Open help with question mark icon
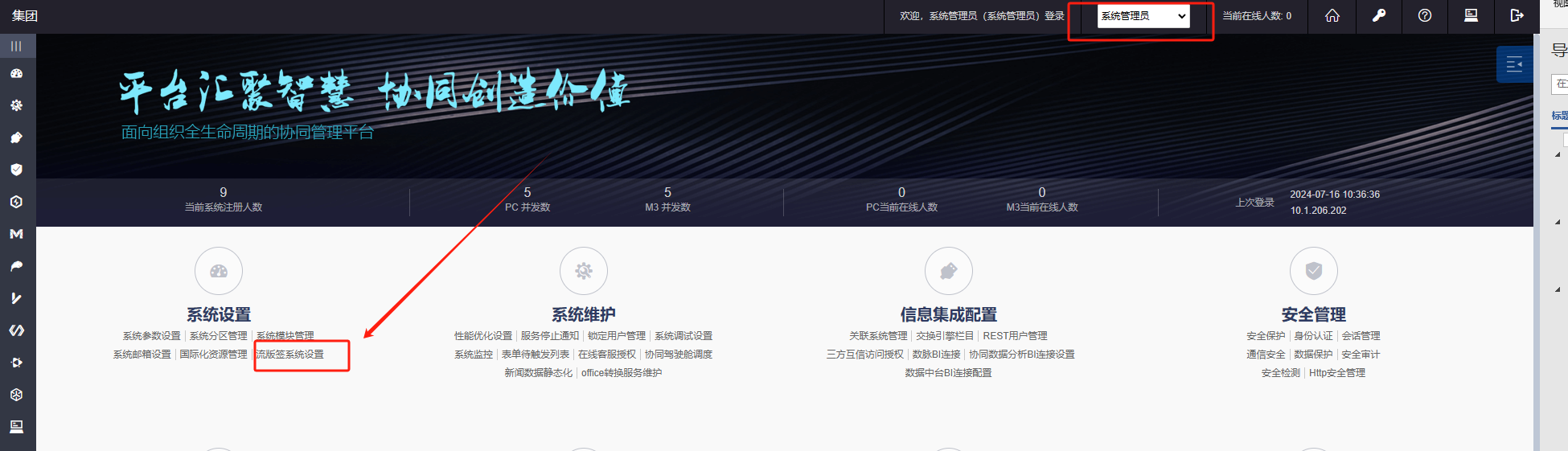 [1425, 15]
